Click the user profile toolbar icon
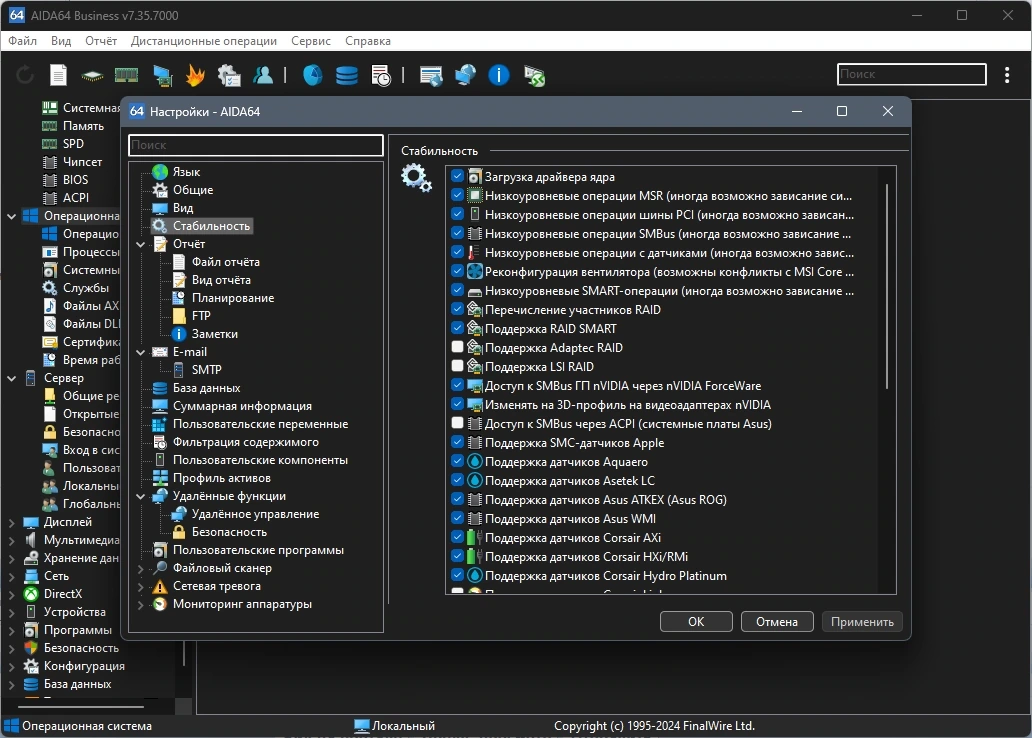This screenshot has width=1032, height=738. 263,75
